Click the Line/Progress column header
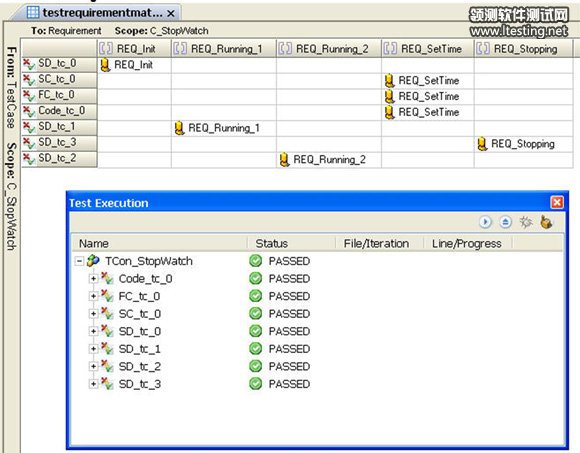The image size is (580, 453). (468, 243)
